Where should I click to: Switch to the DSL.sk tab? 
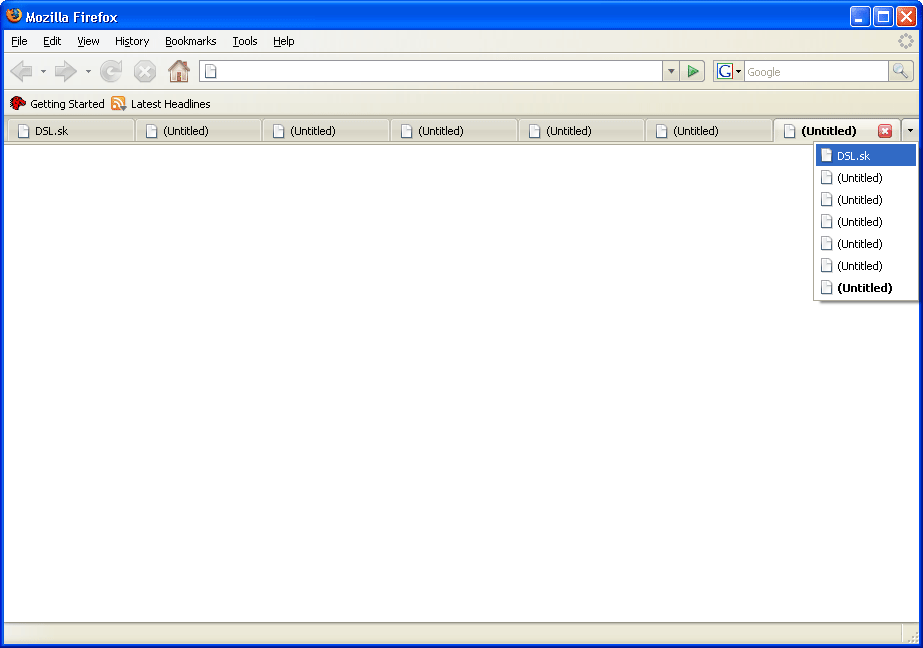point(70,131)
